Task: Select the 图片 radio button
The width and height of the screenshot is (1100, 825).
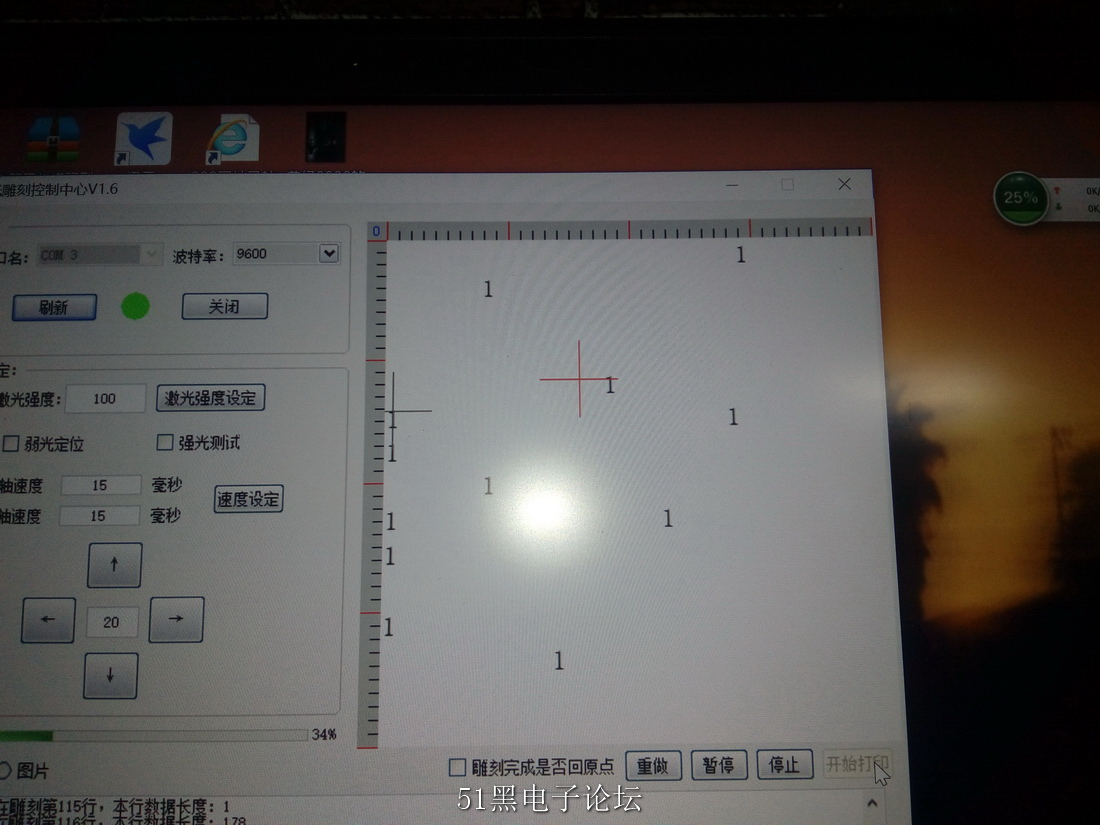Action: click(x=4, y=770)
